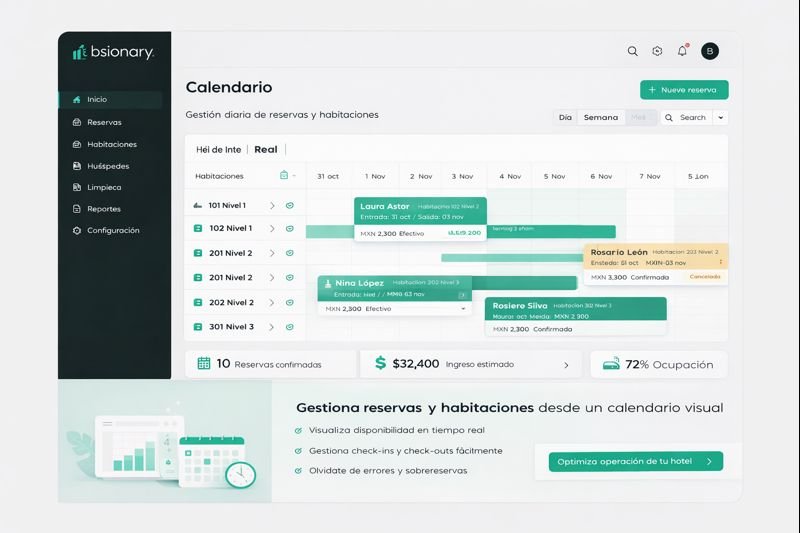This screenshot has height=533, width=800.
Task: Click the bsionary logo
Action: click(113, 52)
